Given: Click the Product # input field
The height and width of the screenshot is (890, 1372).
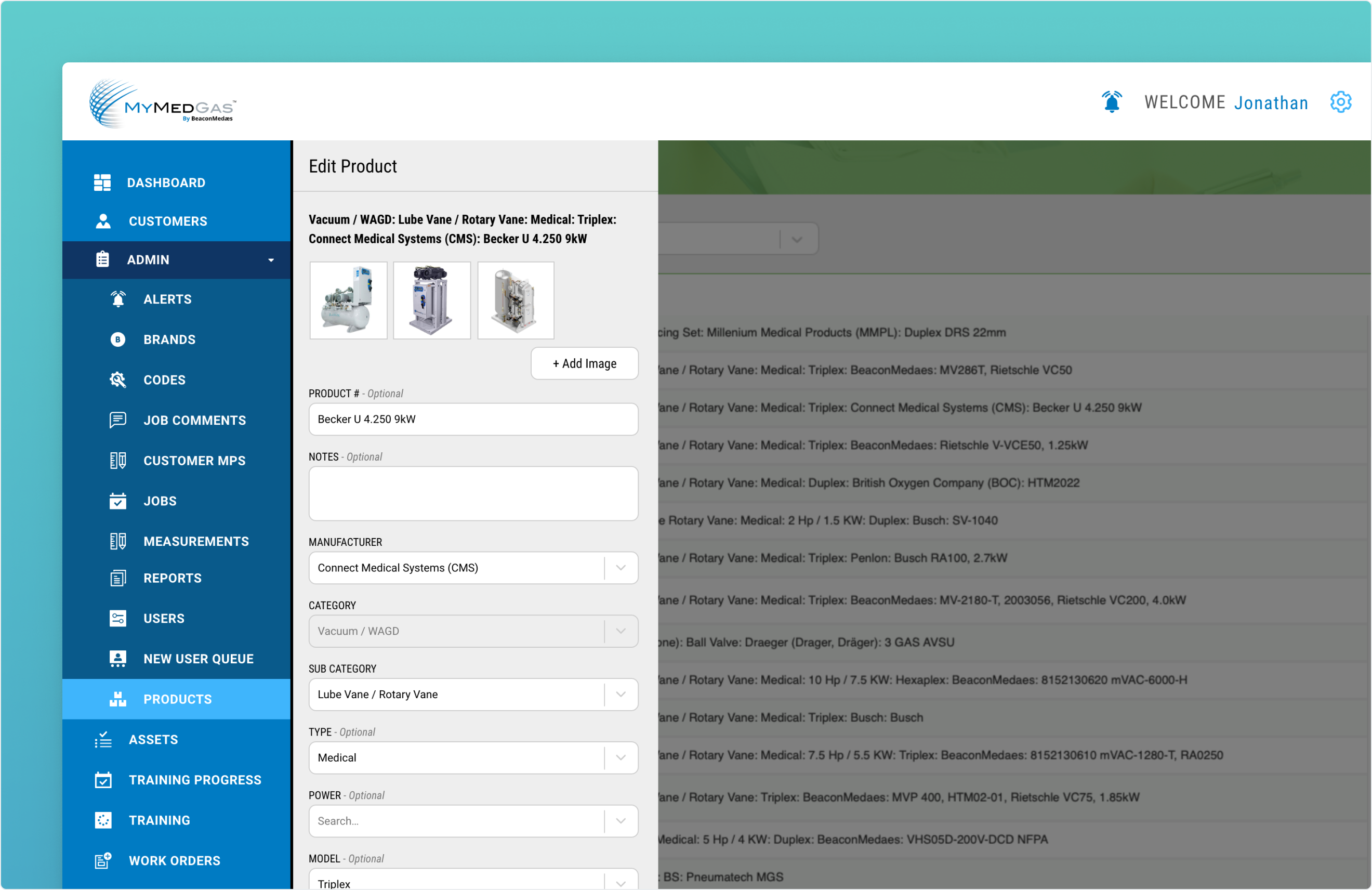Looking at the screenshot, I should (x=473, y=420).
